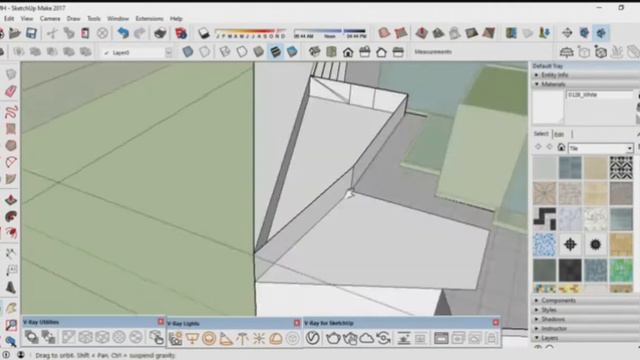The height and width of the screenshot is (360, 640).
Task: Switch to Top view
Action: [x=331, y=52]
